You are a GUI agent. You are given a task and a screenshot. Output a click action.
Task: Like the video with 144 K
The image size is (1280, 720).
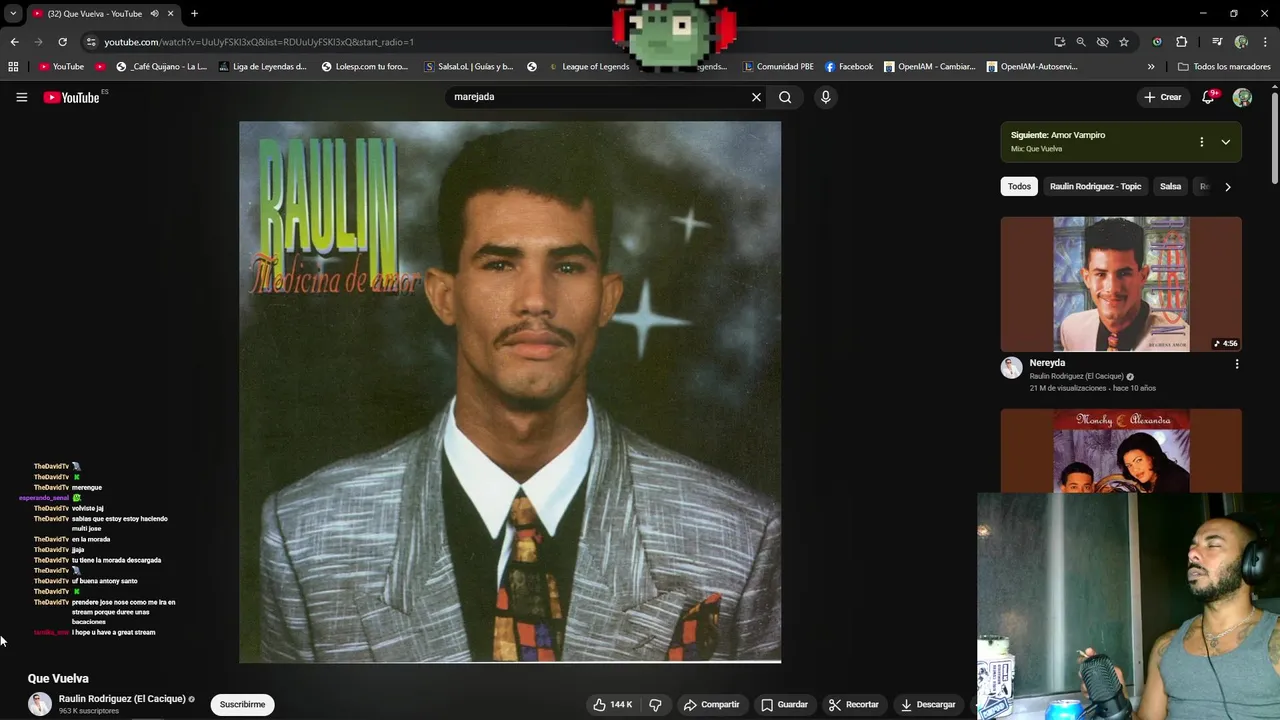[x=613, y=704]
